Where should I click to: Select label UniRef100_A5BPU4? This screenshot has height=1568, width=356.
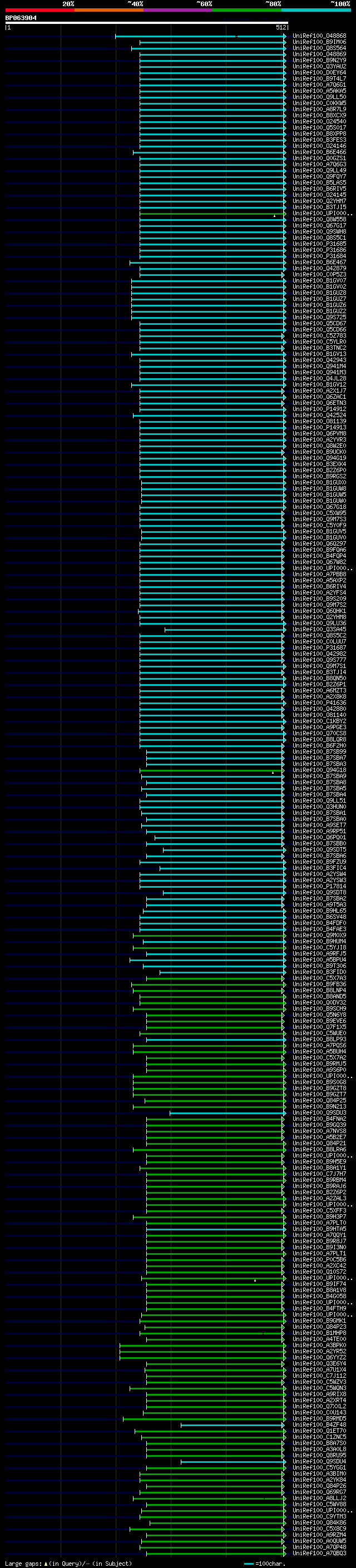click(319, 959)
